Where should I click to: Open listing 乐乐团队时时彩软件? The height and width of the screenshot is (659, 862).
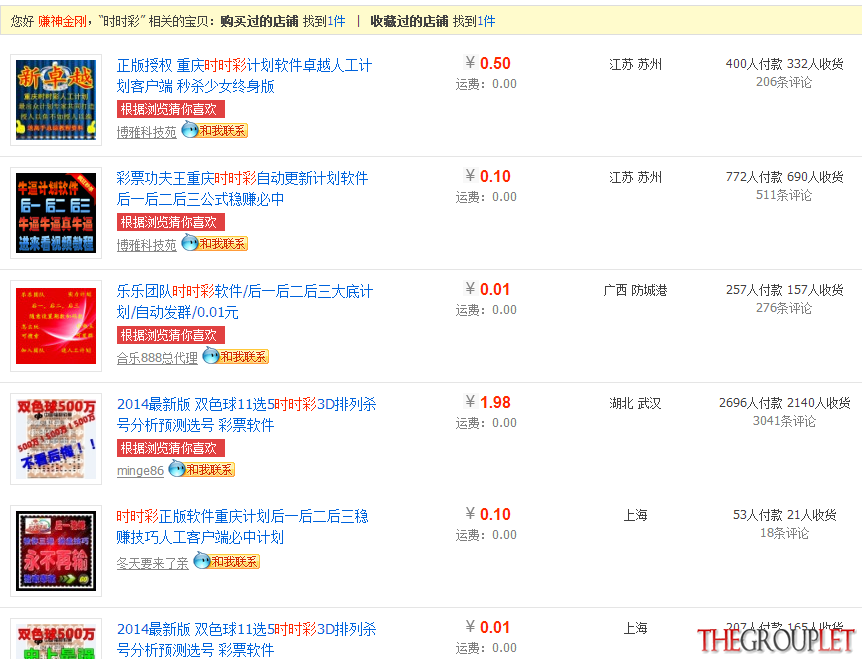click(245, 302)
